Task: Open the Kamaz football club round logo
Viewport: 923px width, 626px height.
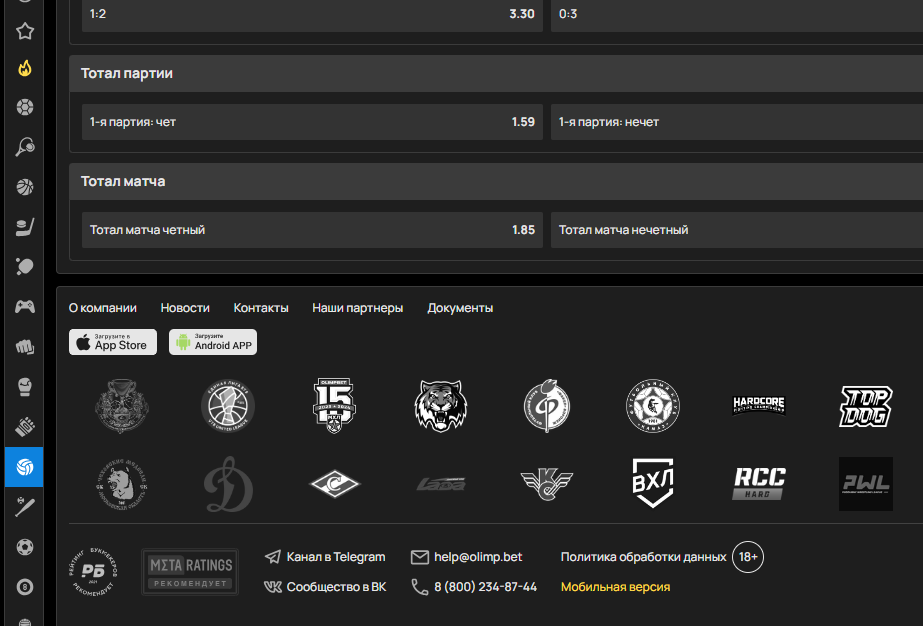Action: 653,406
